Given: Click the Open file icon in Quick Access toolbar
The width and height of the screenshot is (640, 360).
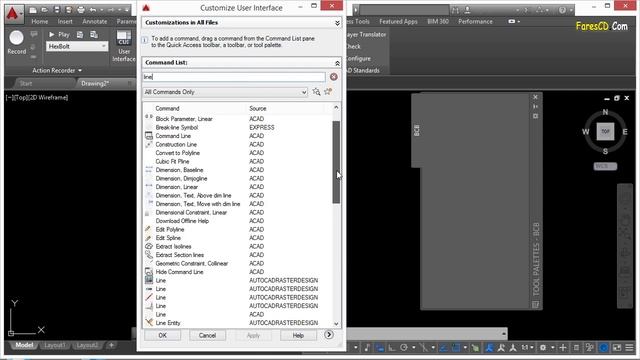Looking at the screenshot, I should point(45,10).
